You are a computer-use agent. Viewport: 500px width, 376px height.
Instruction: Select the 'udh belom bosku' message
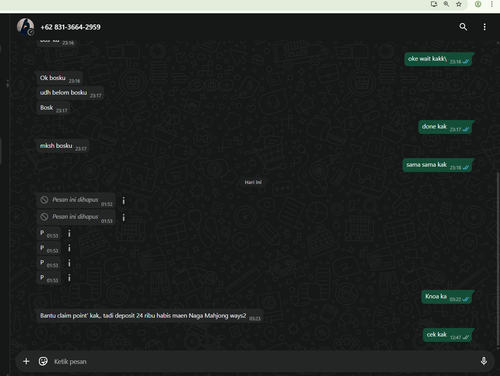point(70,93)
